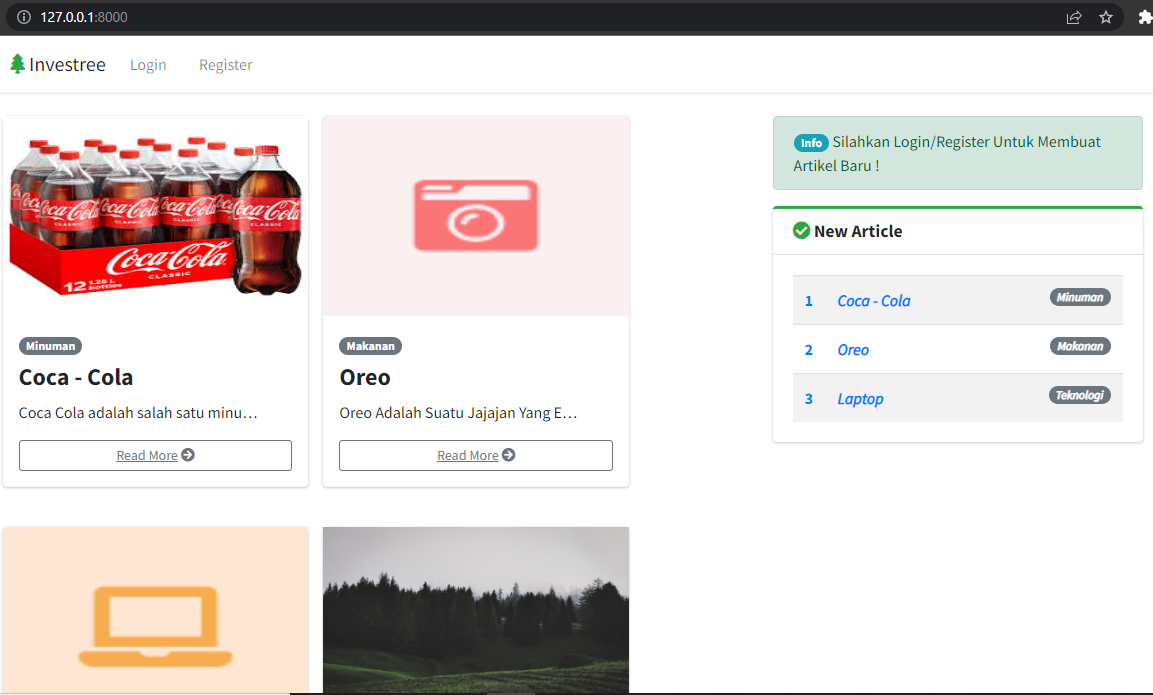Image resolution: width=1153 pixels, height=695 pixels.
Task: Open the Oreo link in New Article list
Action: [853, 350]
